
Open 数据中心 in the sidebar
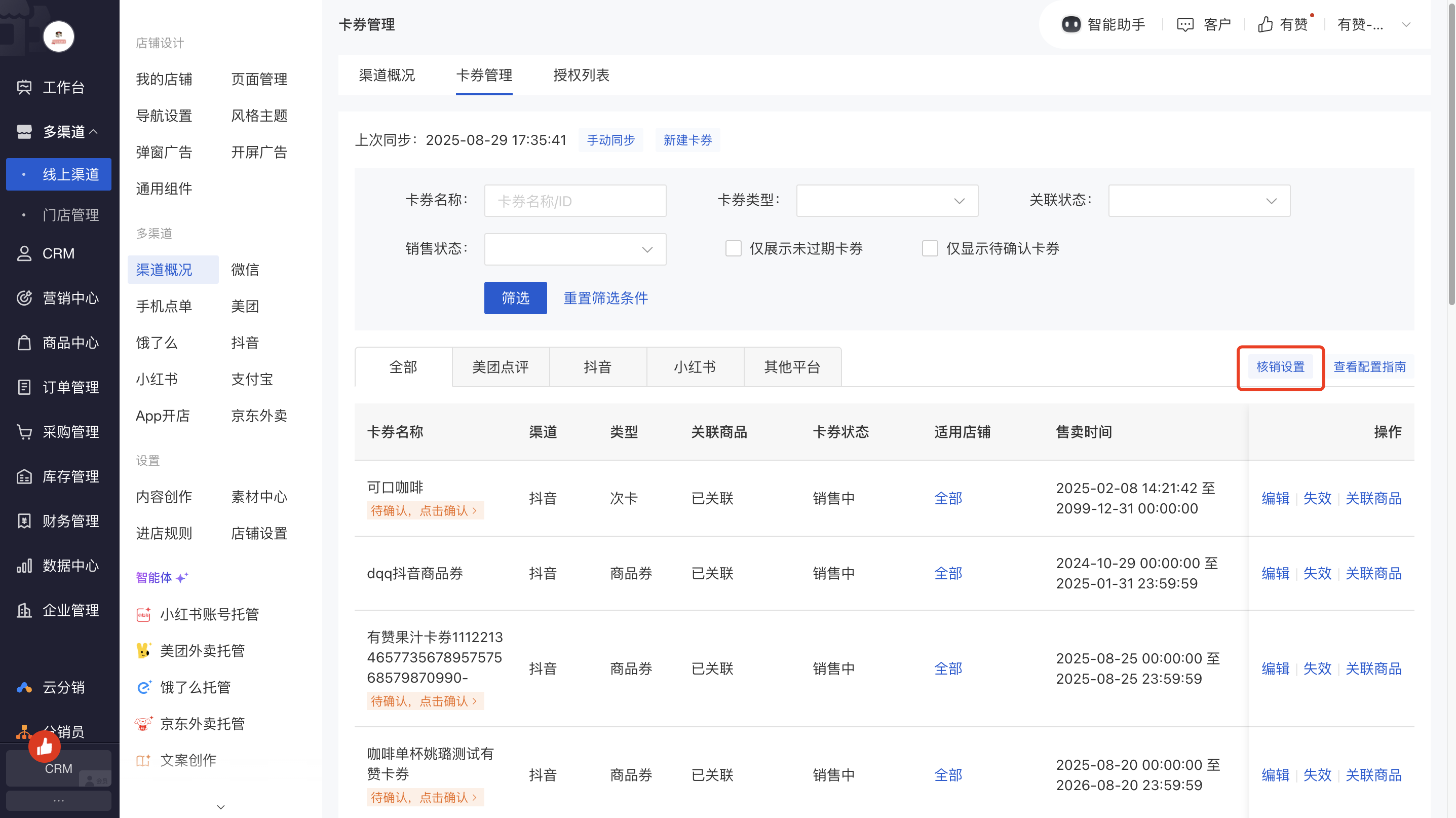tap(70, 566)
